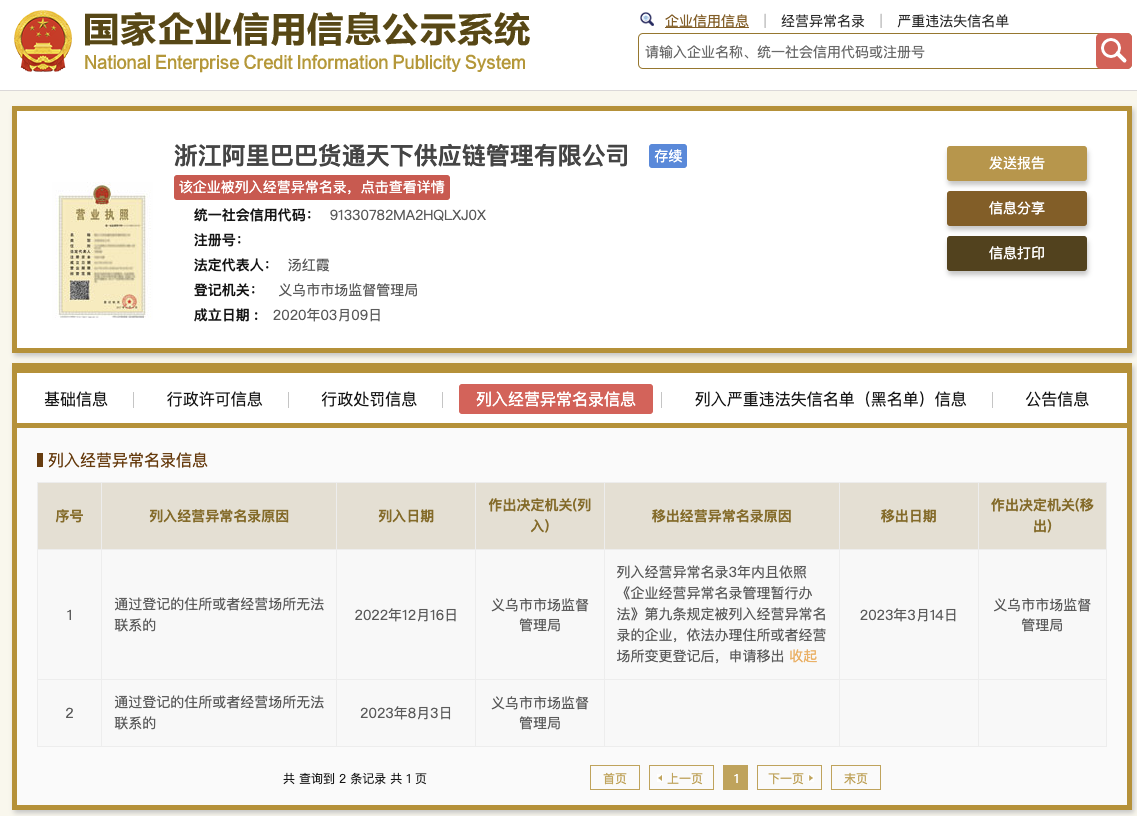Viewport: 1137px width, 816px height.
Task: Go to 上一页 previous page
Action: 682,778
